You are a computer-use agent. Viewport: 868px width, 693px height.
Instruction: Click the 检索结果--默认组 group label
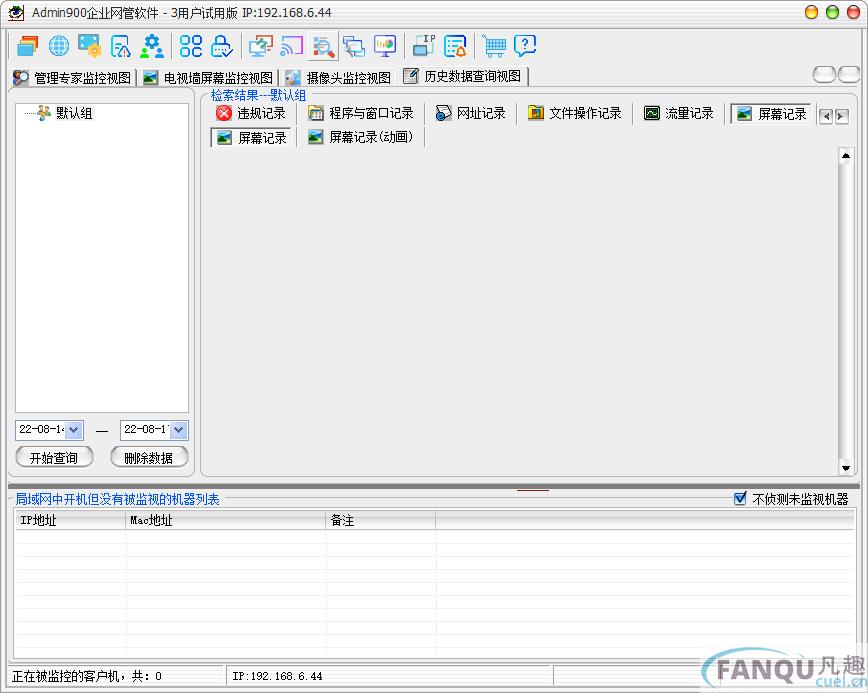(259, 95)
